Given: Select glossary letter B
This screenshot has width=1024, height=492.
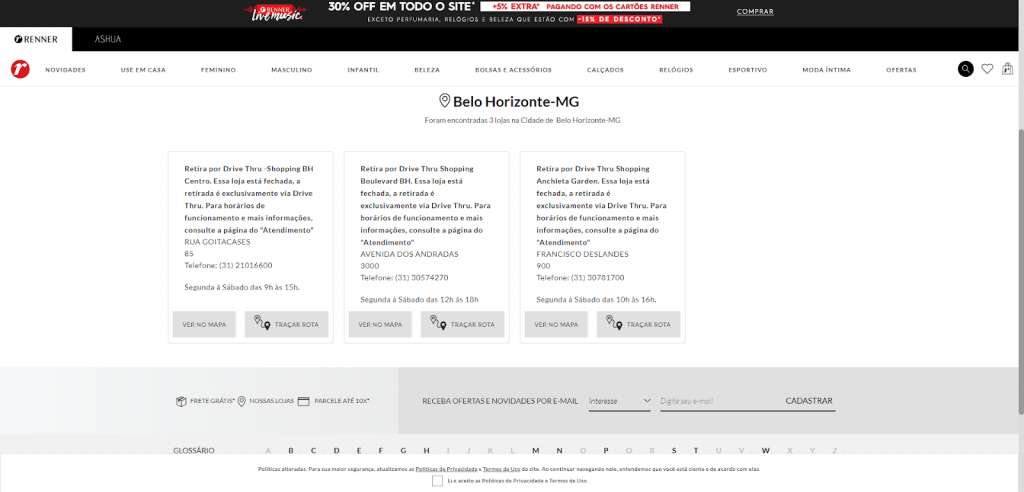Looking at the screenshot, I should [291, 450].
